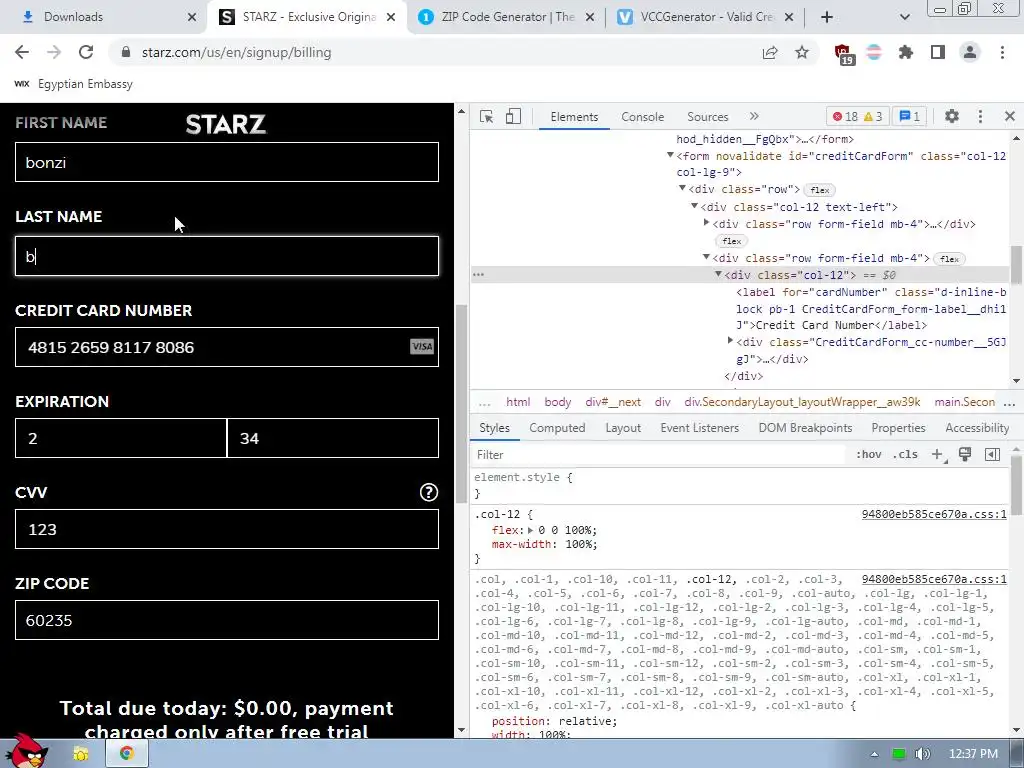
Task: Open the Event Listeners tab
Action: [x=699, y=428]
